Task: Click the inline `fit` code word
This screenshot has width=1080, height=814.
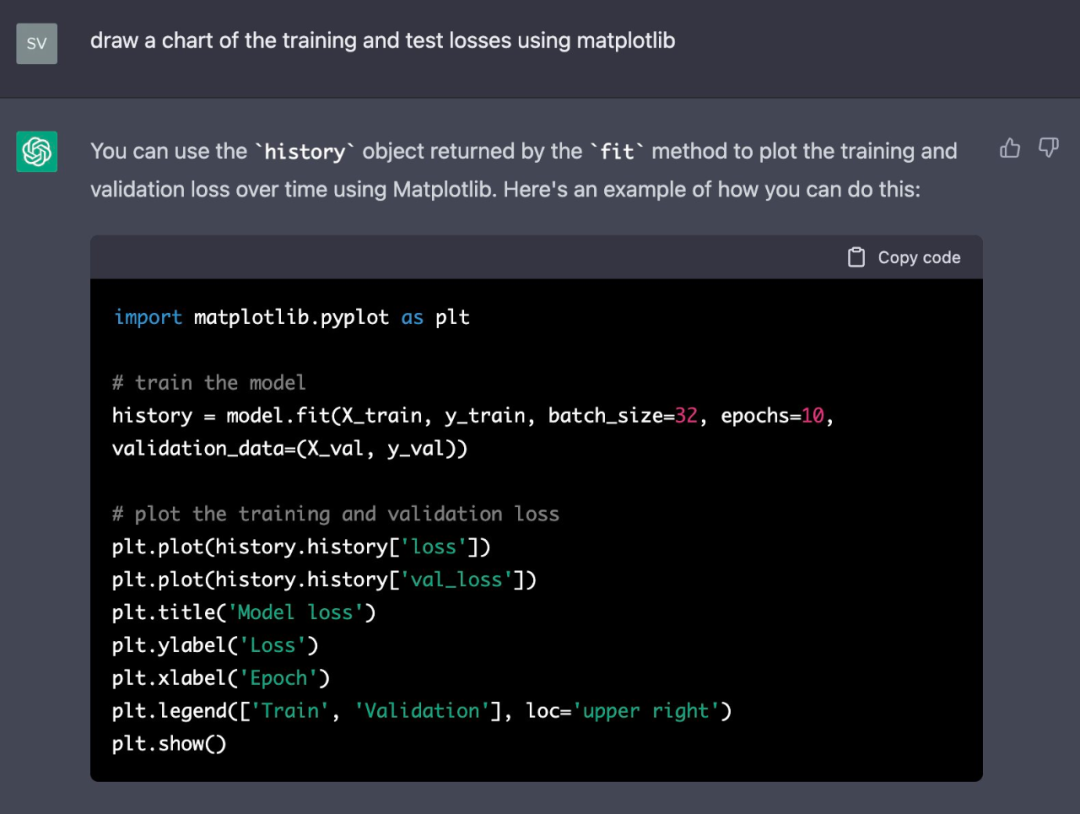Action: click(617, 152)
